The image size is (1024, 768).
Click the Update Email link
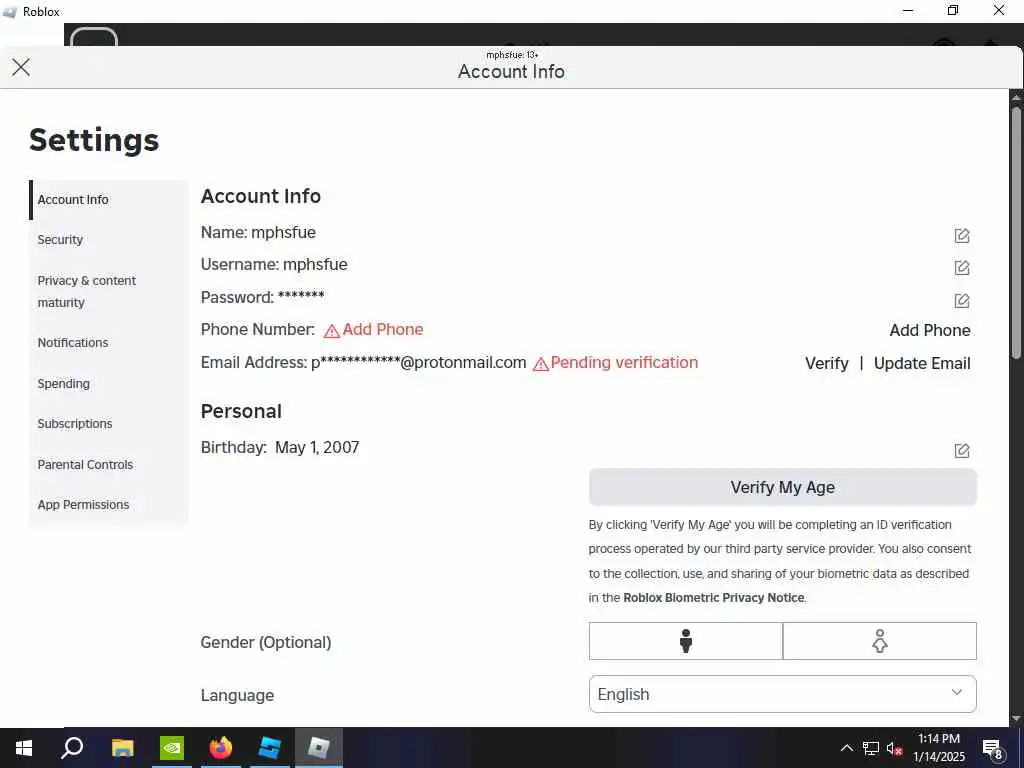tap(922, 363)
